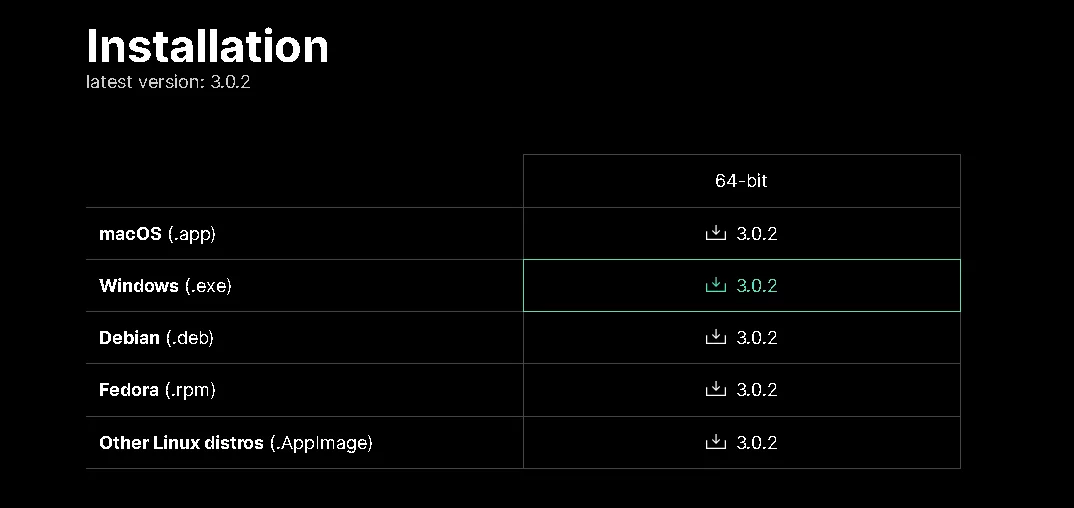This screenshot has height=508, width=1074.
Task: Select the bold macOS row label
Action: 130,233
